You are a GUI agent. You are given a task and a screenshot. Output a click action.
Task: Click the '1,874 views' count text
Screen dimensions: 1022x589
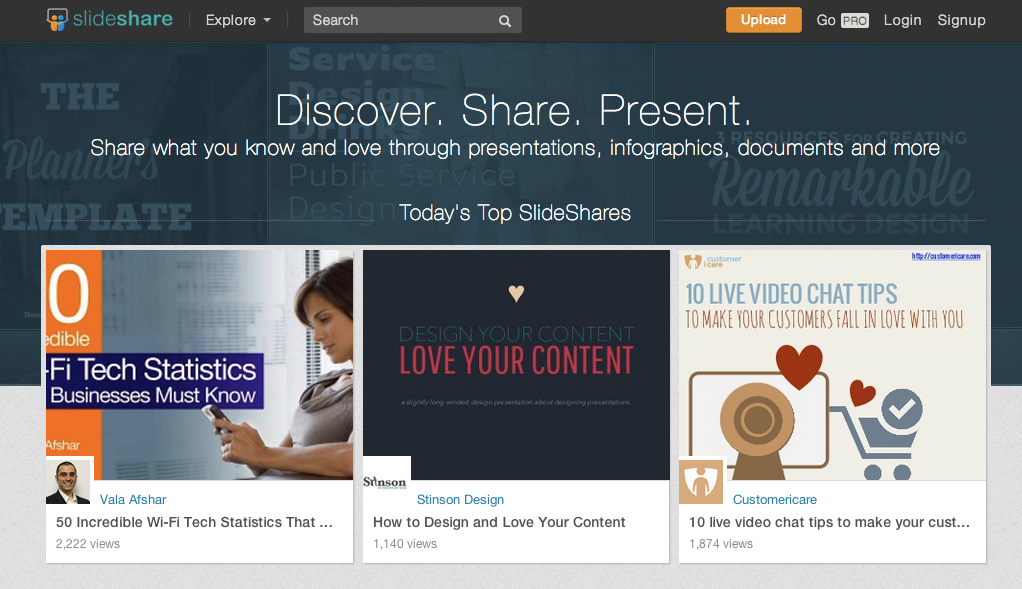pyautogui.click(x=721, y=544)
